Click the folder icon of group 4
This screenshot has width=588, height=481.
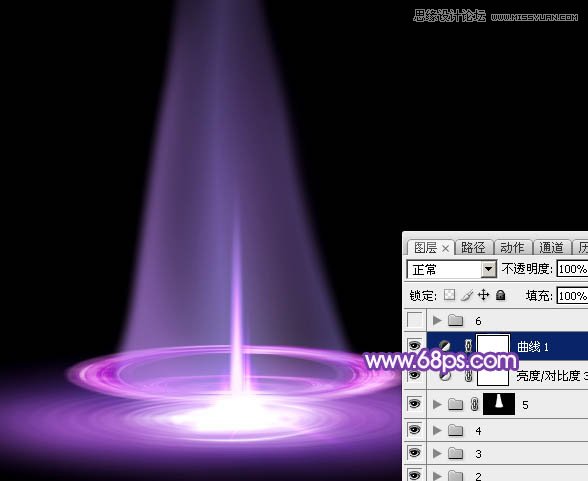pyautogui.click(x=456, y=430)
